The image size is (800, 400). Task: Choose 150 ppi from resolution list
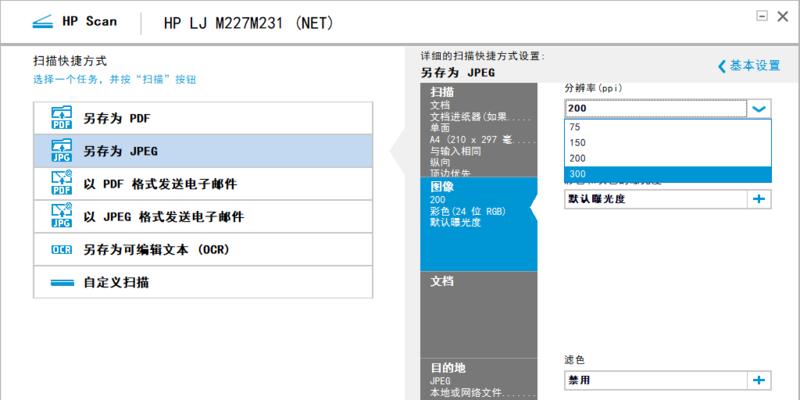pyautogui.click(x=668, y=143)
